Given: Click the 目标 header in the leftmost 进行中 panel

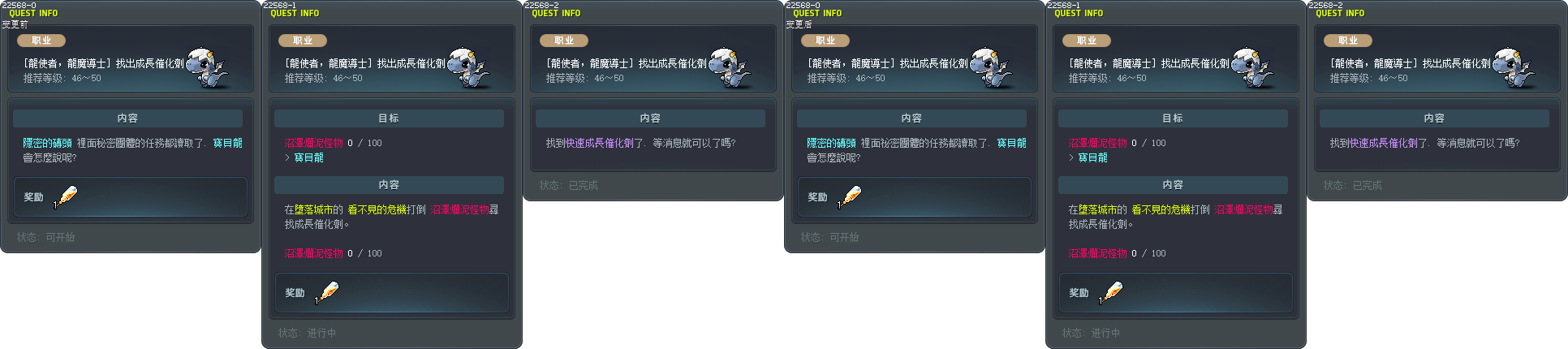Looking at the screenshot, I should click(389, 118).
